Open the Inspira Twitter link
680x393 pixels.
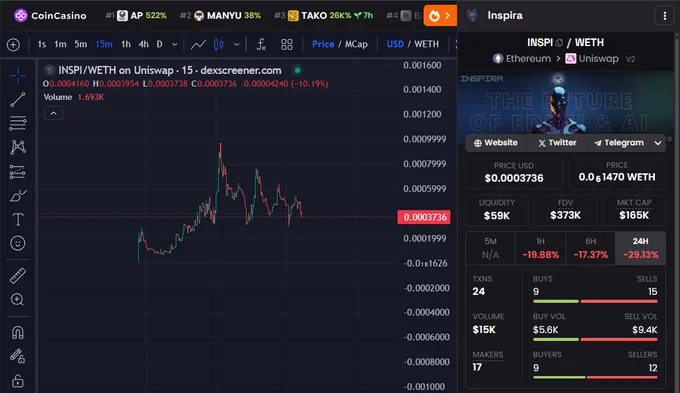557,143
